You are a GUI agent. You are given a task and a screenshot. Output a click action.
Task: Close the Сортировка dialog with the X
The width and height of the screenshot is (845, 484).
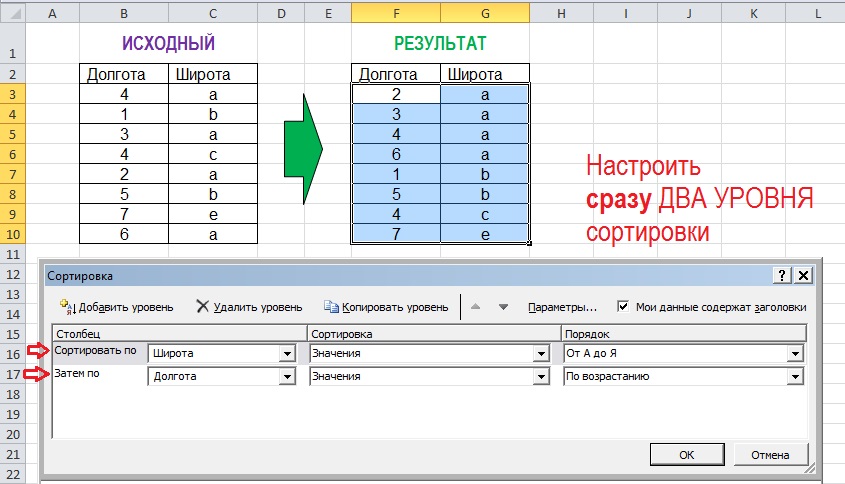coord(802,275)
